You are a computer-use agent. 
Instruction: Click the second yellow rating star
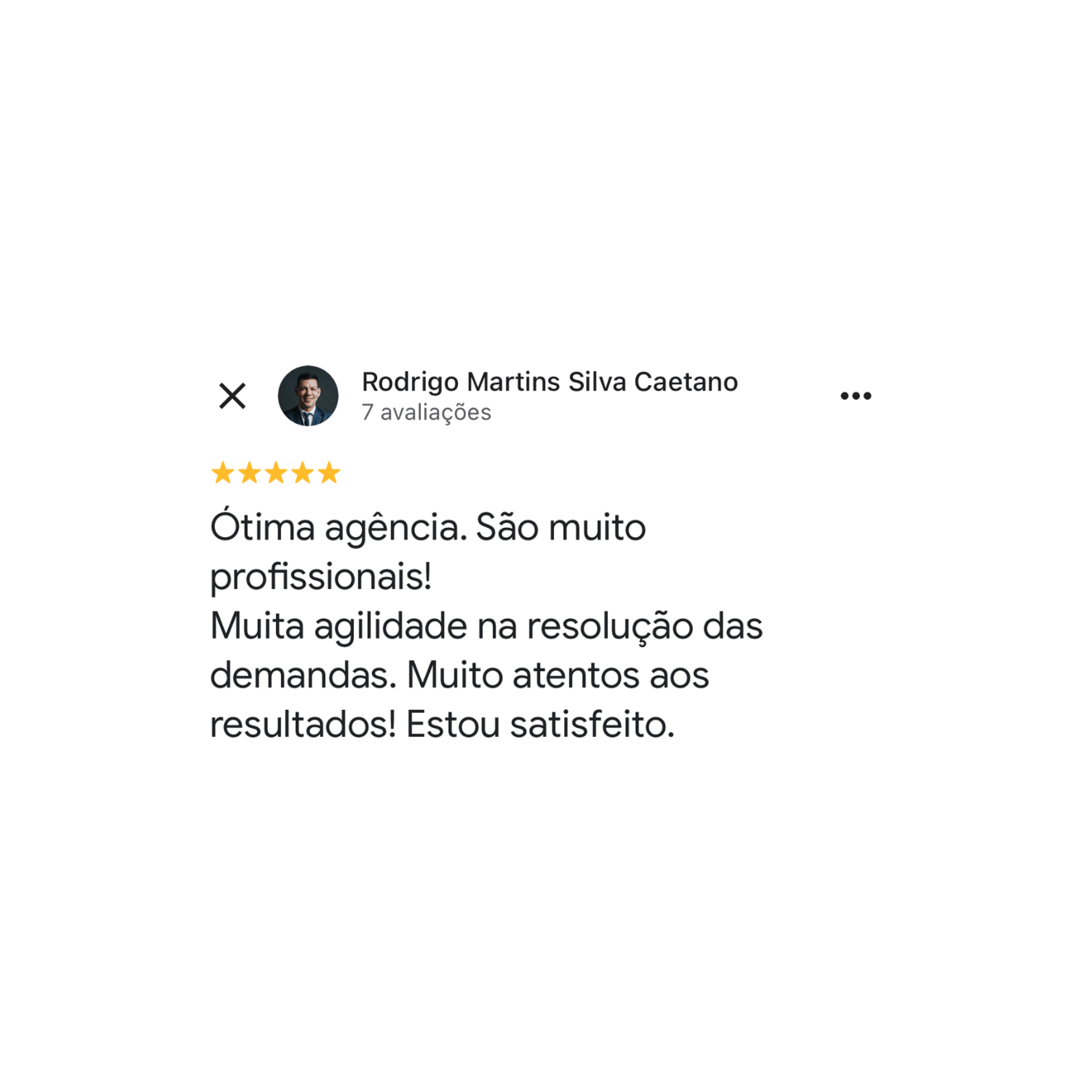pos(249,473)
